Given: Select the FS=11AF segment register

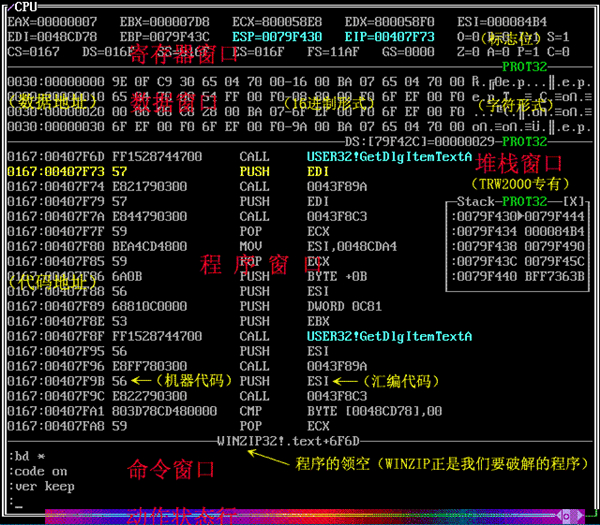Looking at the screenshot, I should coord(333,52).
